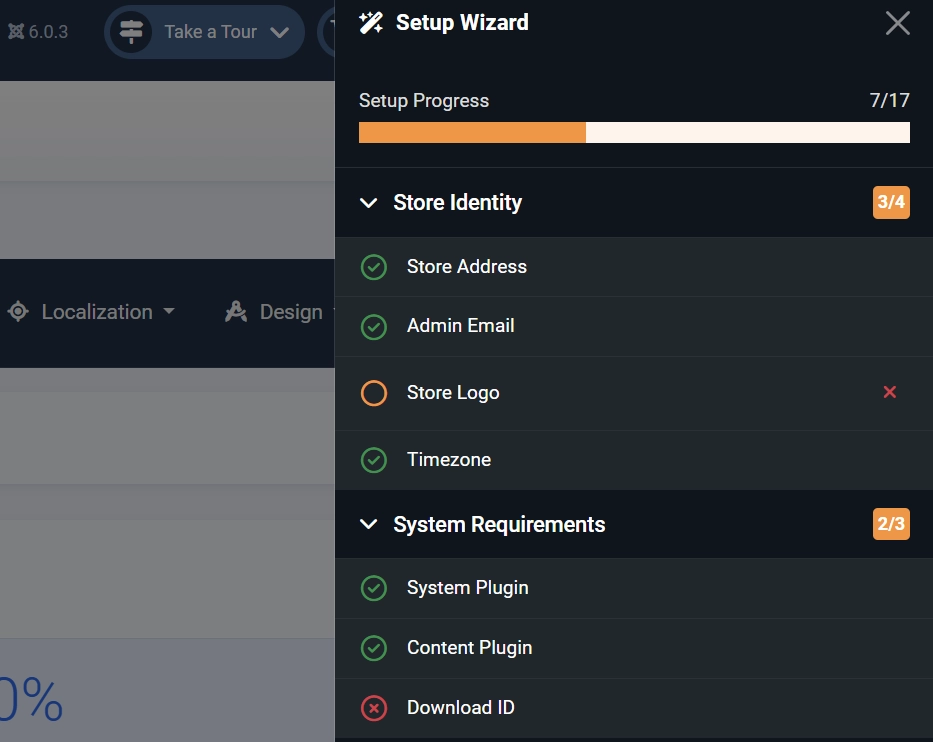Open the Take a Tour dropdown arrow
This screenshot has height=742, width=933.
click(279, 32)
